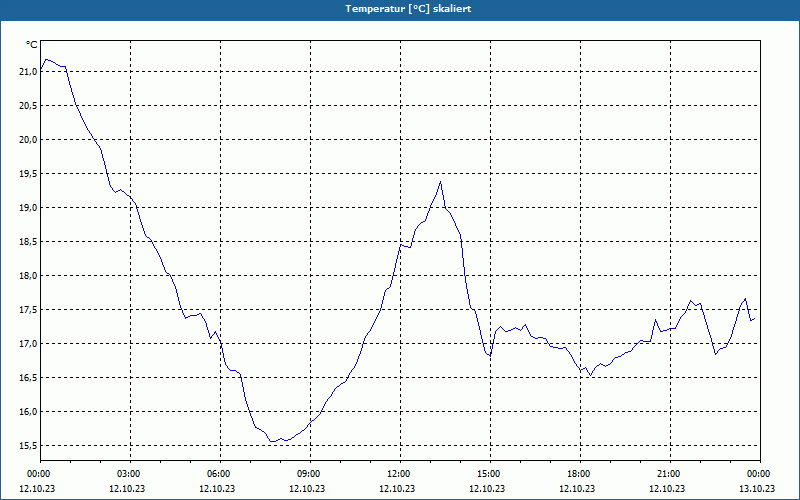Click the °C unit label
The image size is (800, 500).
[32, 45]
